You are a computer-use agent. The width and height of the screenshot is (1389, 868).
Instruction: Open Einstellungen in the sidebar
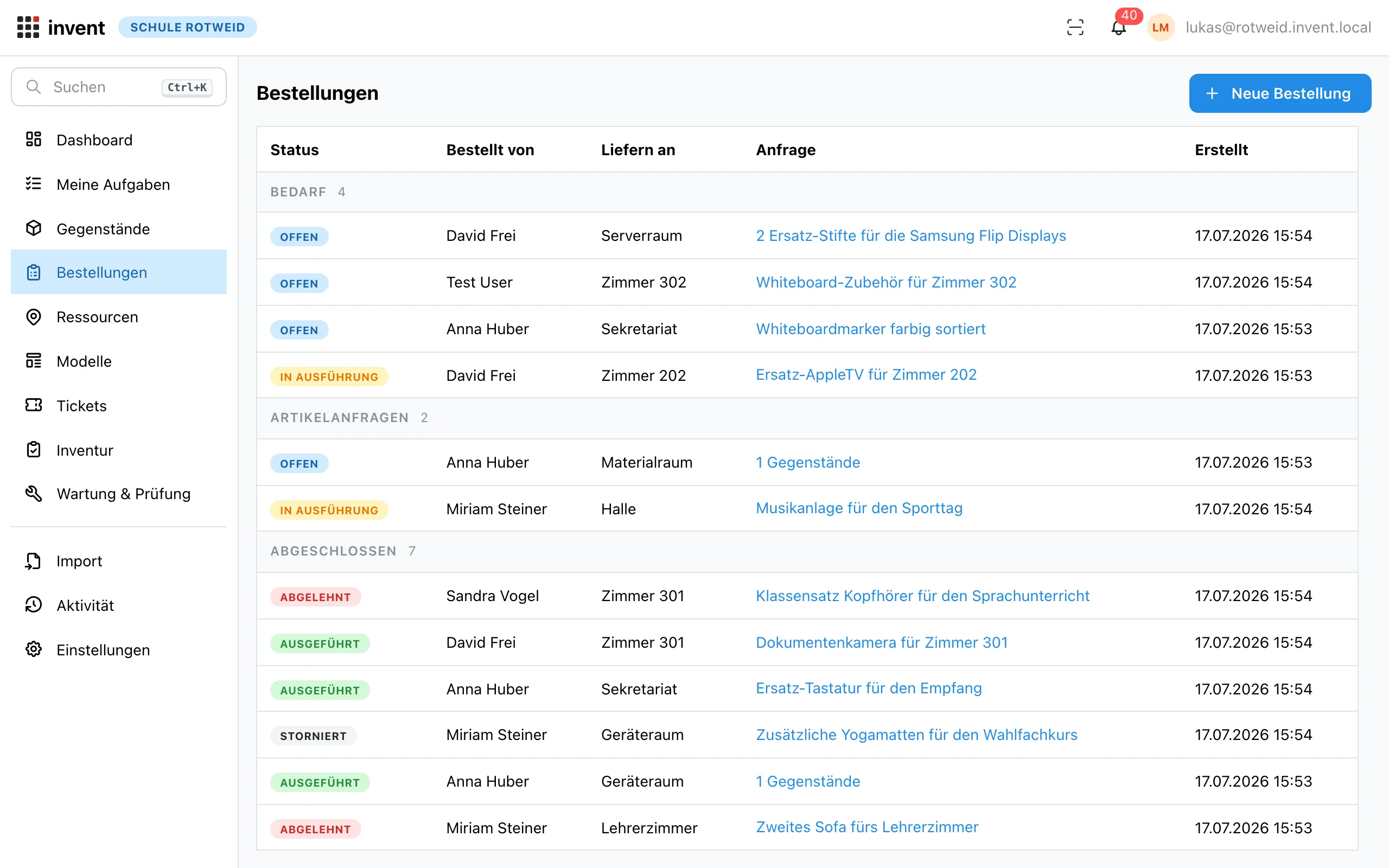(x=119, y=649)
